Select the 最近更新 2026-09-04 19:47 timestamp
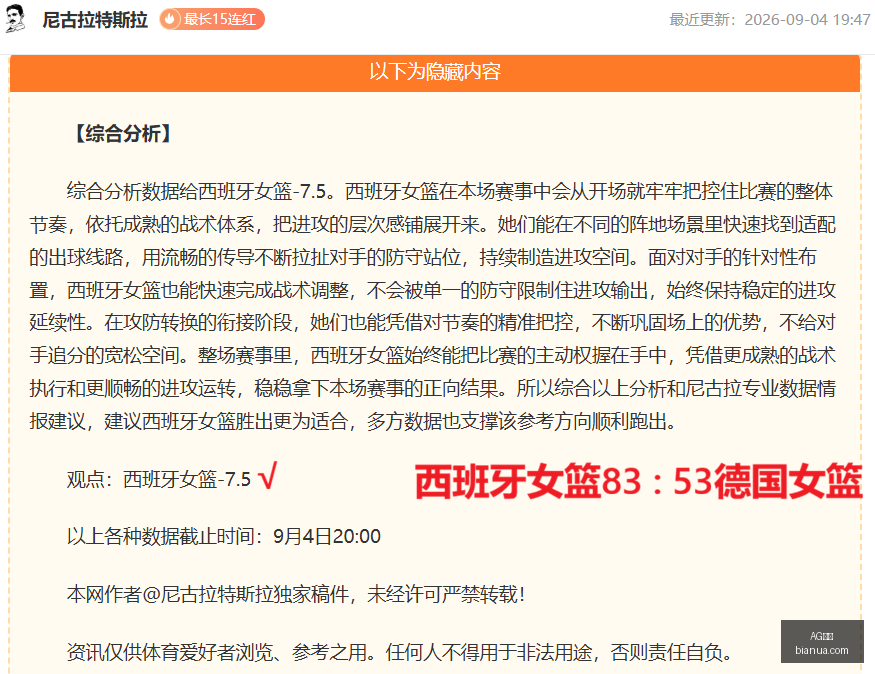The height and width of the screenshot is (674, 875). point(770,20)
